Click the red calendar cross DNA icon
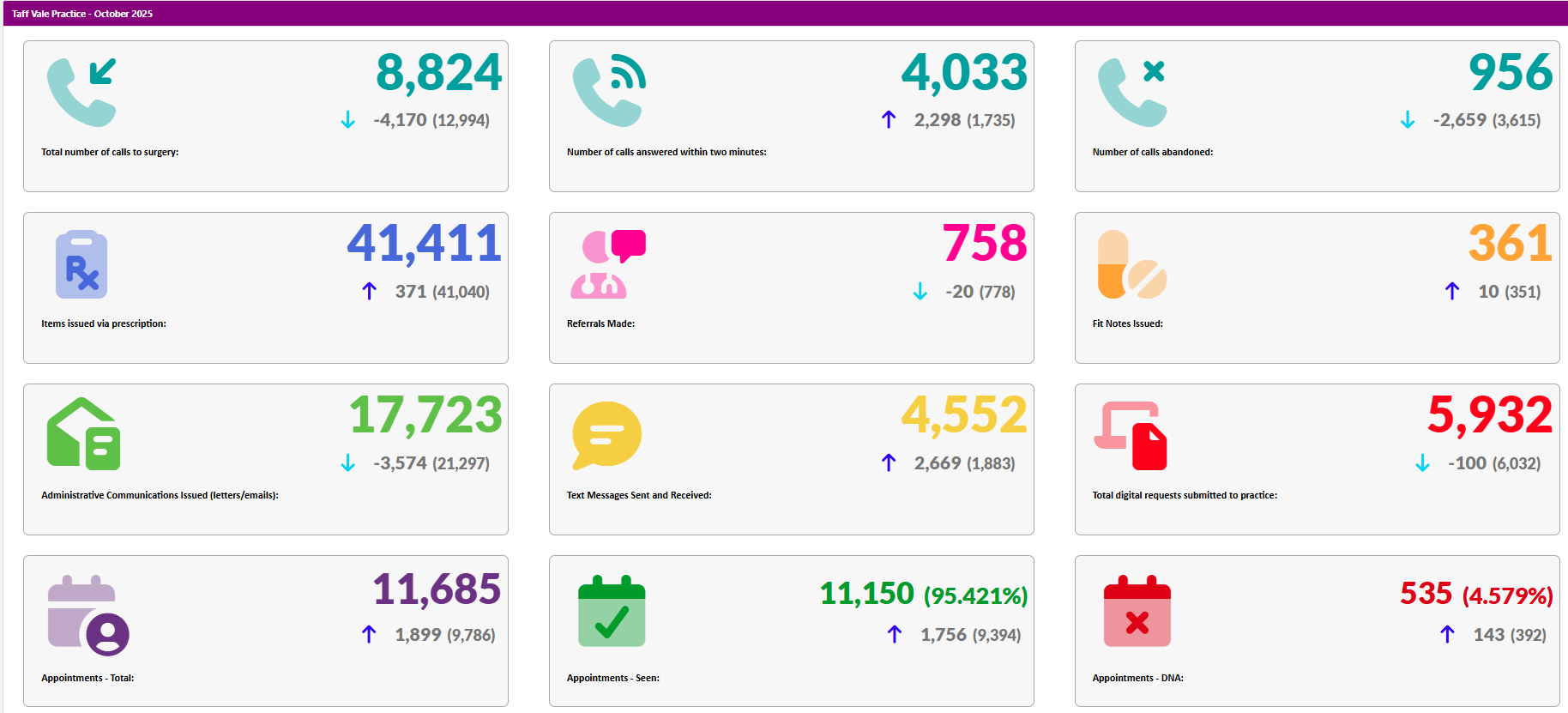This screenshot has height=713, width=1568. pyautogui.click(x=1137, y=611)
